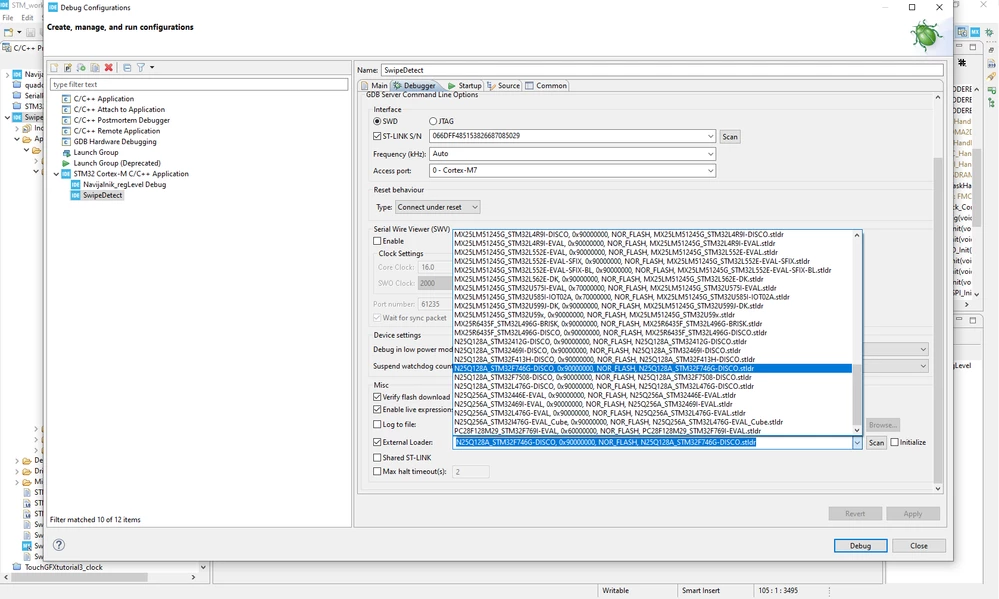Click the help question mark icon

(59, 545)
